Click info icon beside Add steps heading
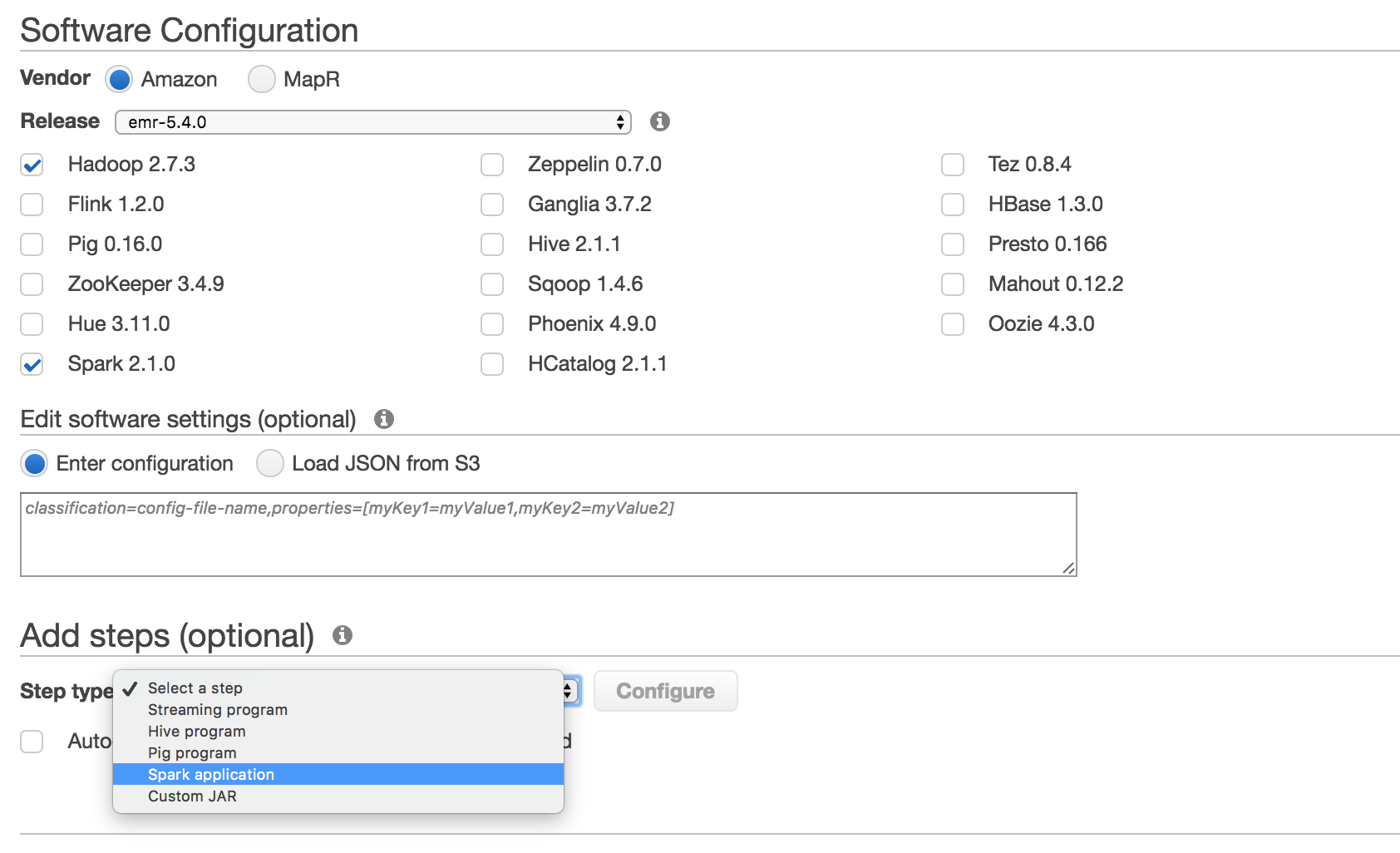This screenshot has height=853, width=1400. (343, 636)
